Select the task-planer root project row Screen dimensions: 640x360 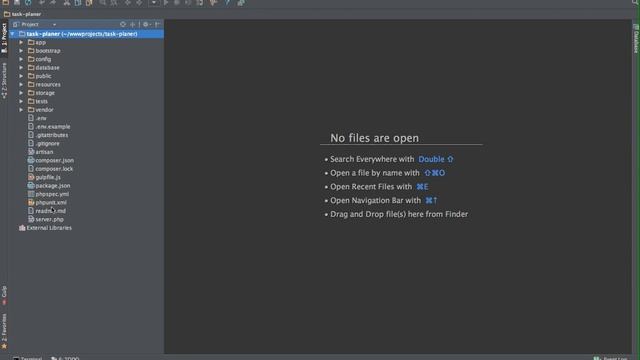pos(87,34)
